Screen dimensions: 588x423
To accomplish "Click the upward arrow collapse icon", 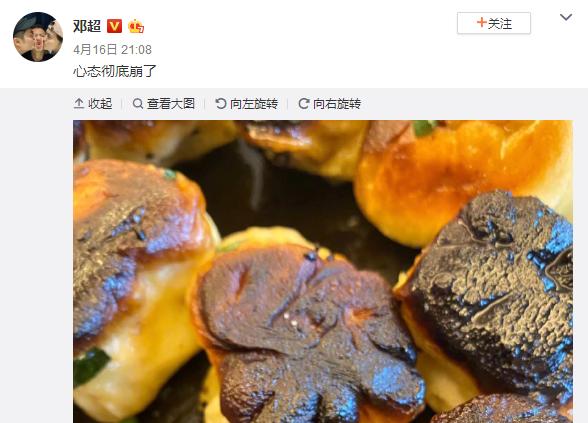I will click(79, 104).
